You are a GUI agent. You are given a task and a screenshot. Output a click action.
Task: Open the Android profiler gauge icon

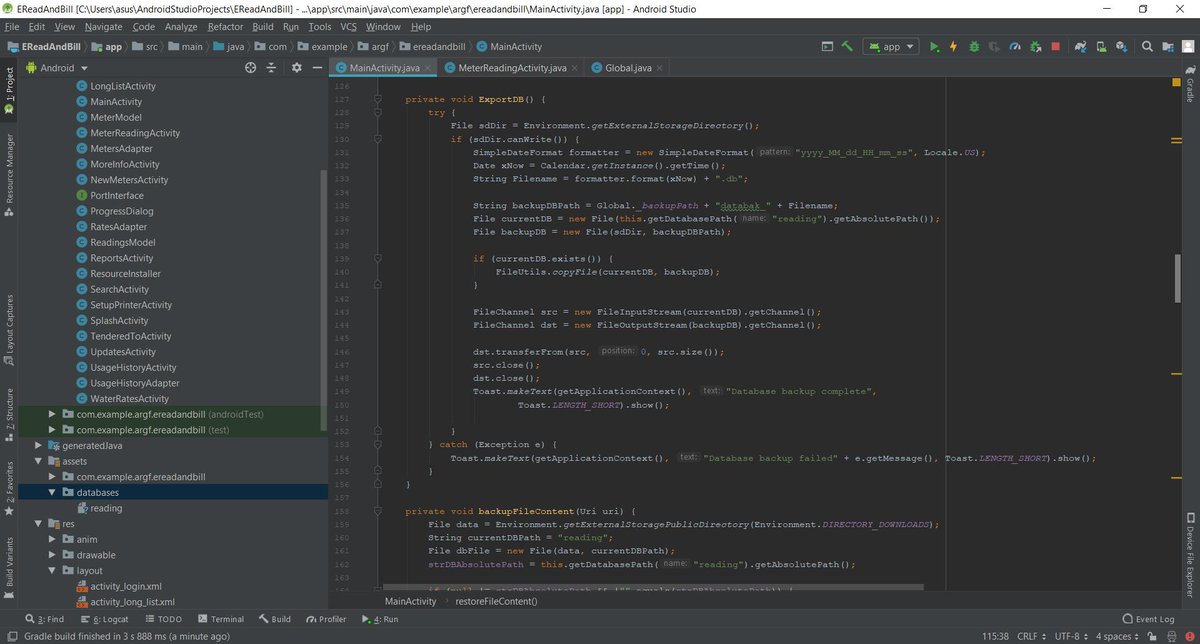[1015, 46]
